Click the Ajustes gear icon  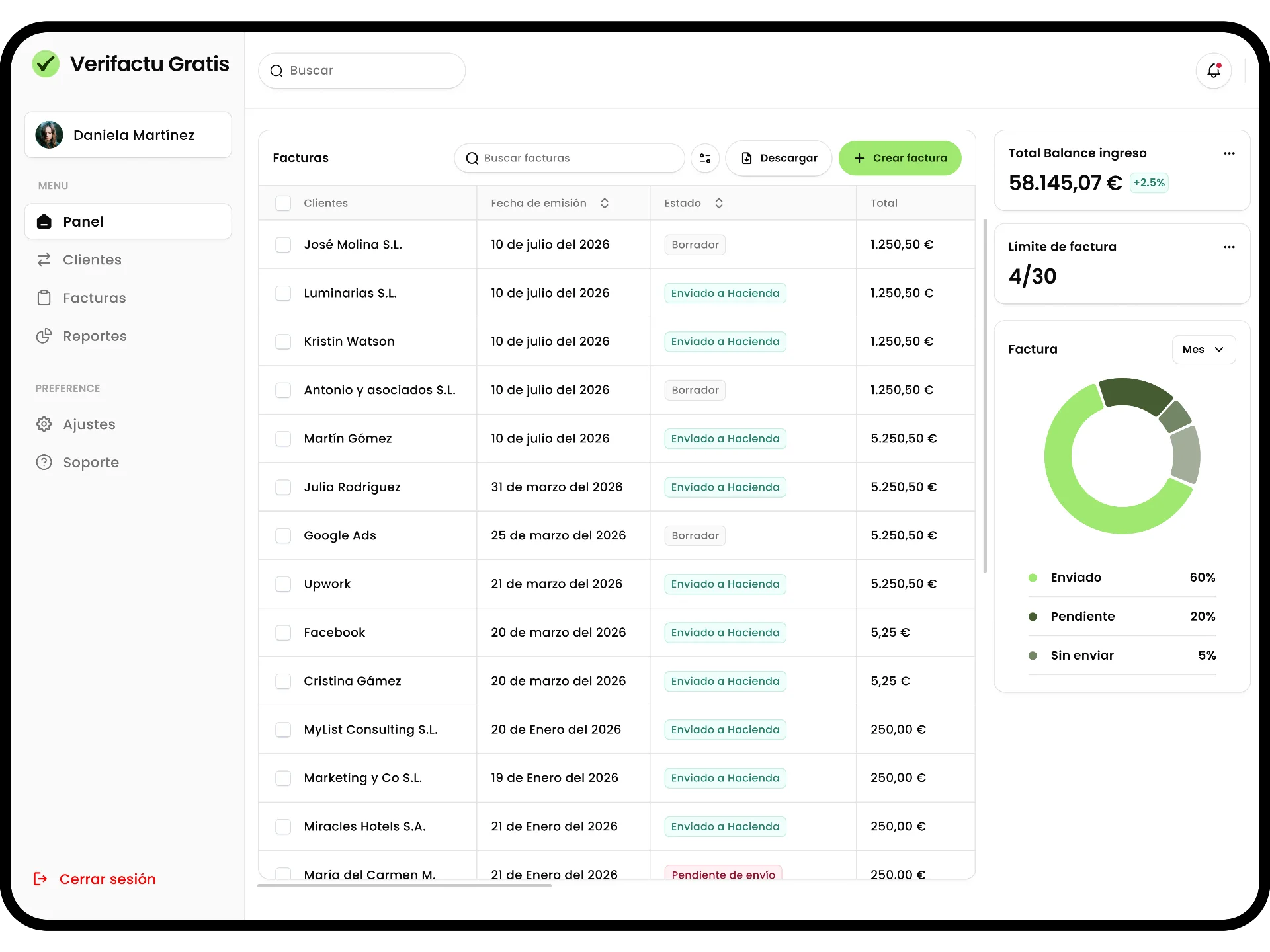[44, 424]
